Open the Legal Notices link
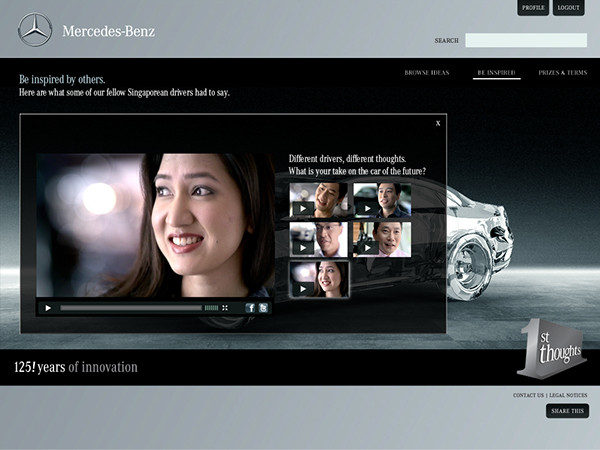This screenshot has height=450, width=600. click(568, 395)
